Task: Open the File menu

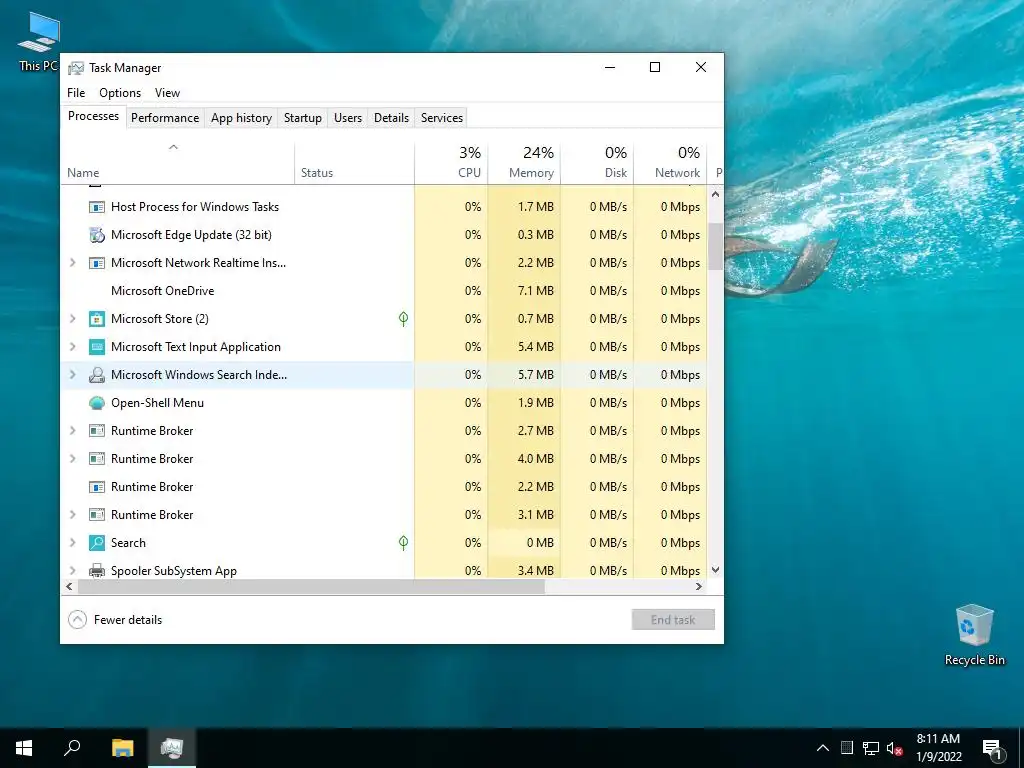Action: (x=76, y=93)
